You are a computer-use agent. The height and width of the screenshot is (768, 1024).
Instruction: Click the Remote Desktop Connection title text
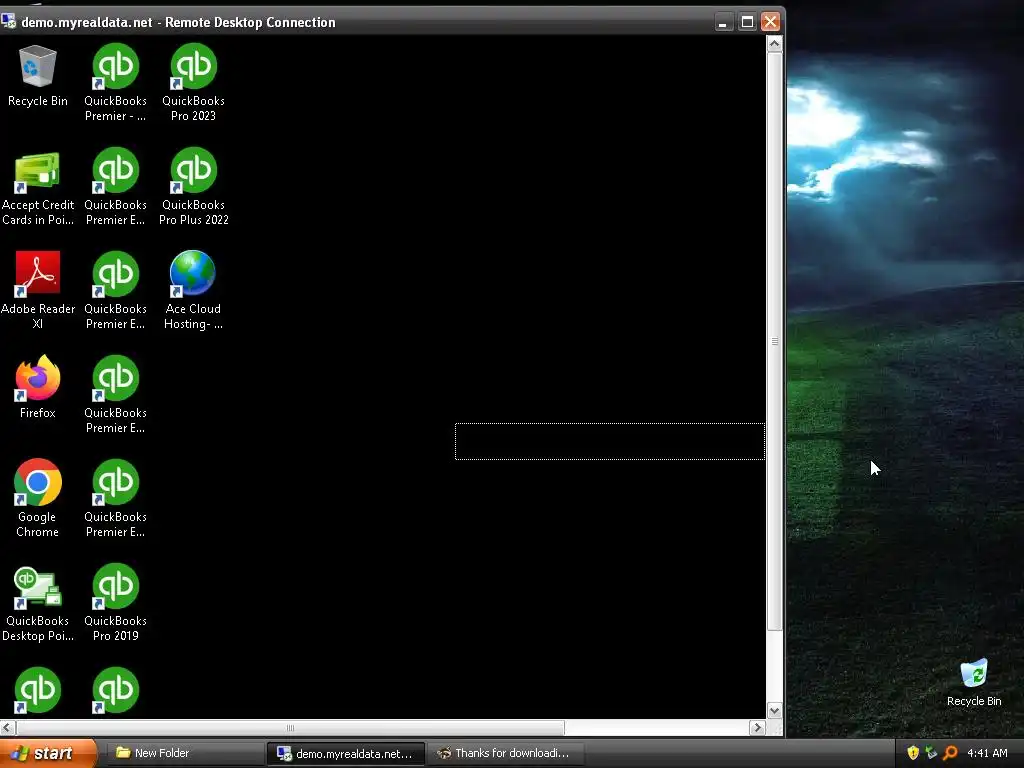click(x=178, y=22)
